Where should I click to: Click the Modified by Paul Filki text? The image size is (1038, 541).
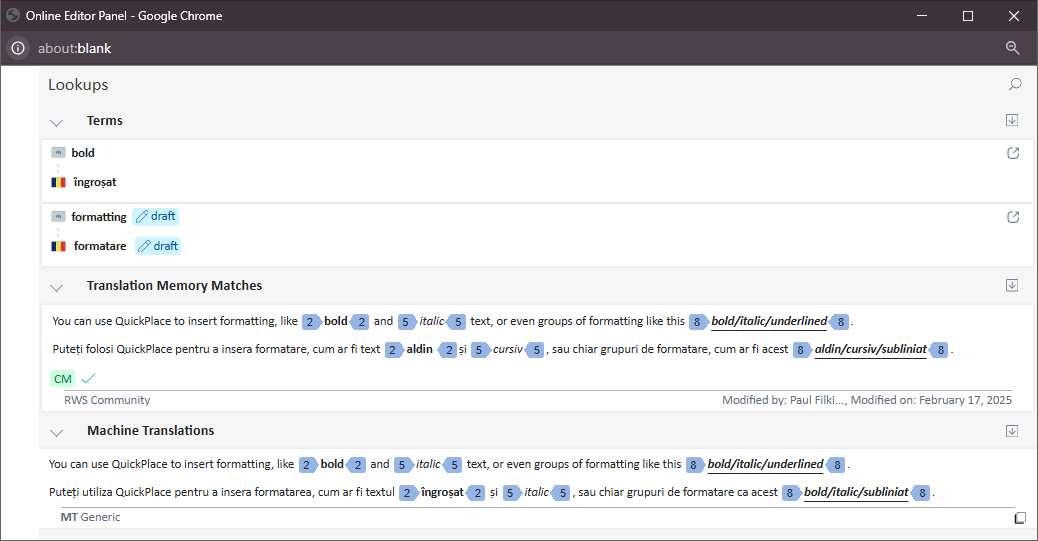(784, 400)
